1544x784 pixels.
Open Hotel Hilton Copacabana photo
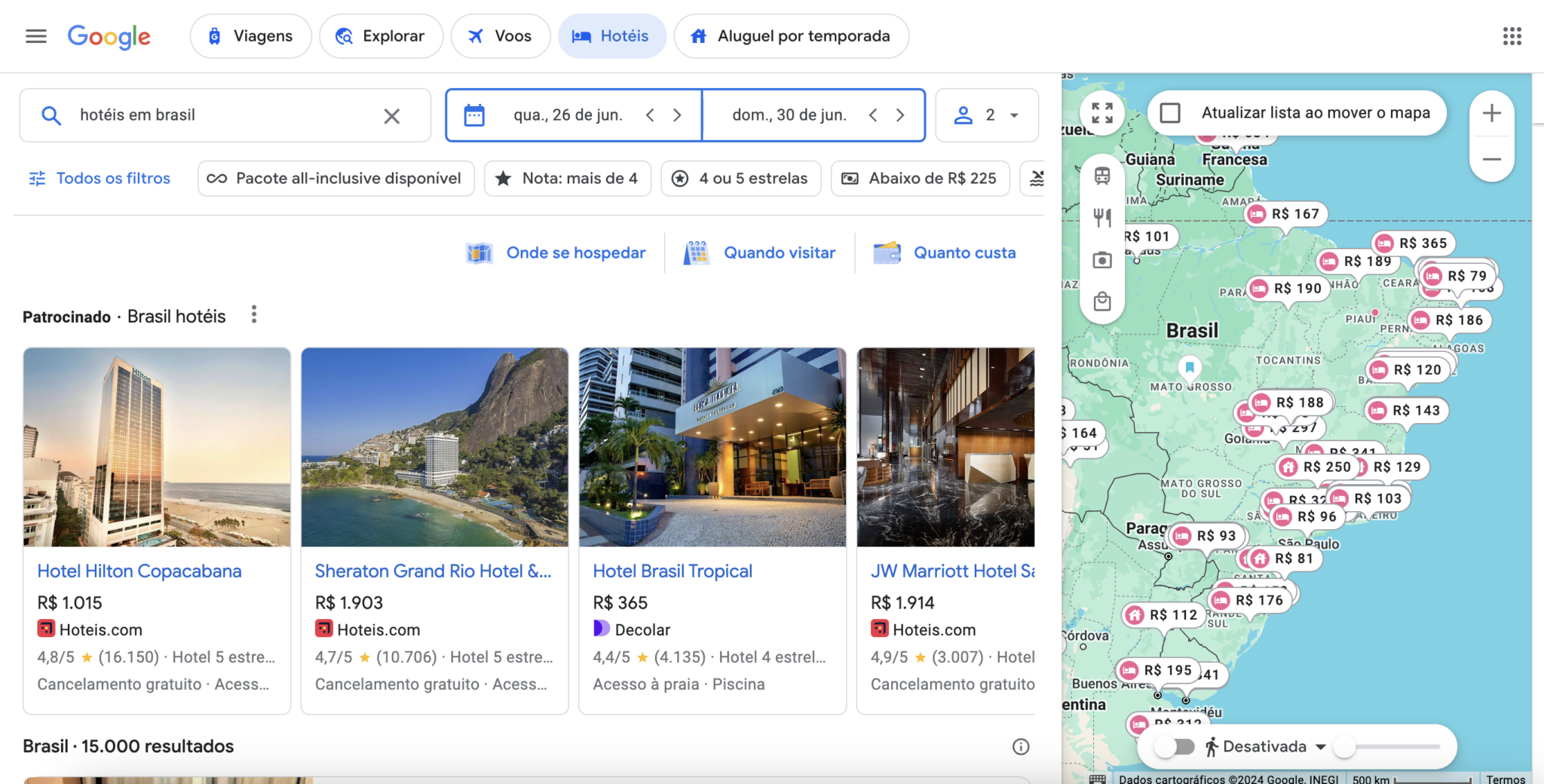(x=157, y=447)
